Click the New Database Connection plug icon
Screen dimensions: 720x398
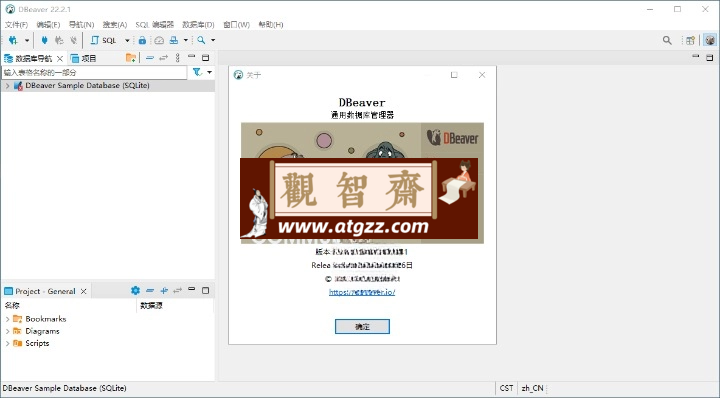[x=13, y=40]
